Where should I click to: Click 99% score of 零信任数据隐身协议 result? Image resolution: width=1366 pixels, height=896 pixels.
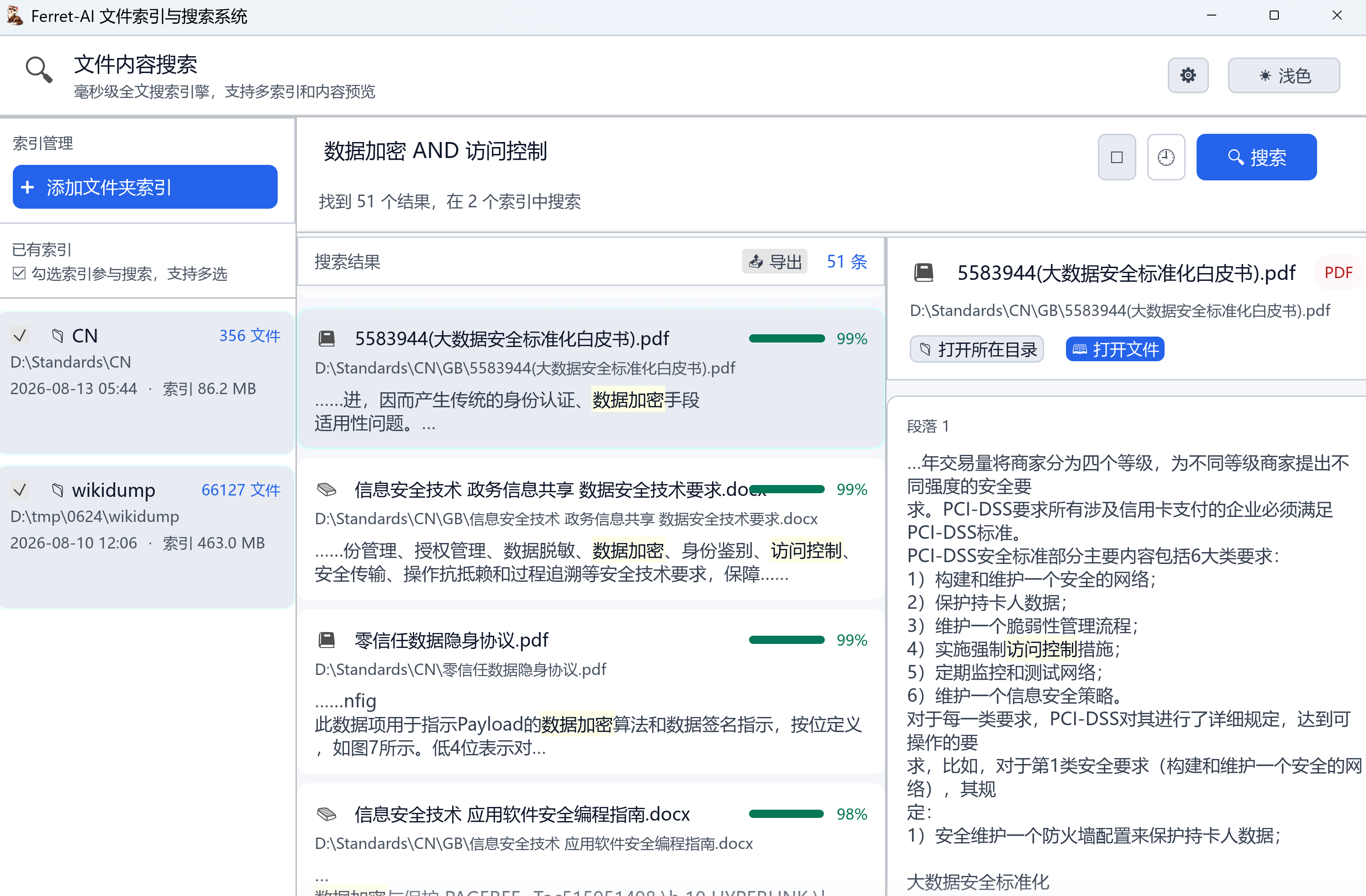(x=852, y=640)
